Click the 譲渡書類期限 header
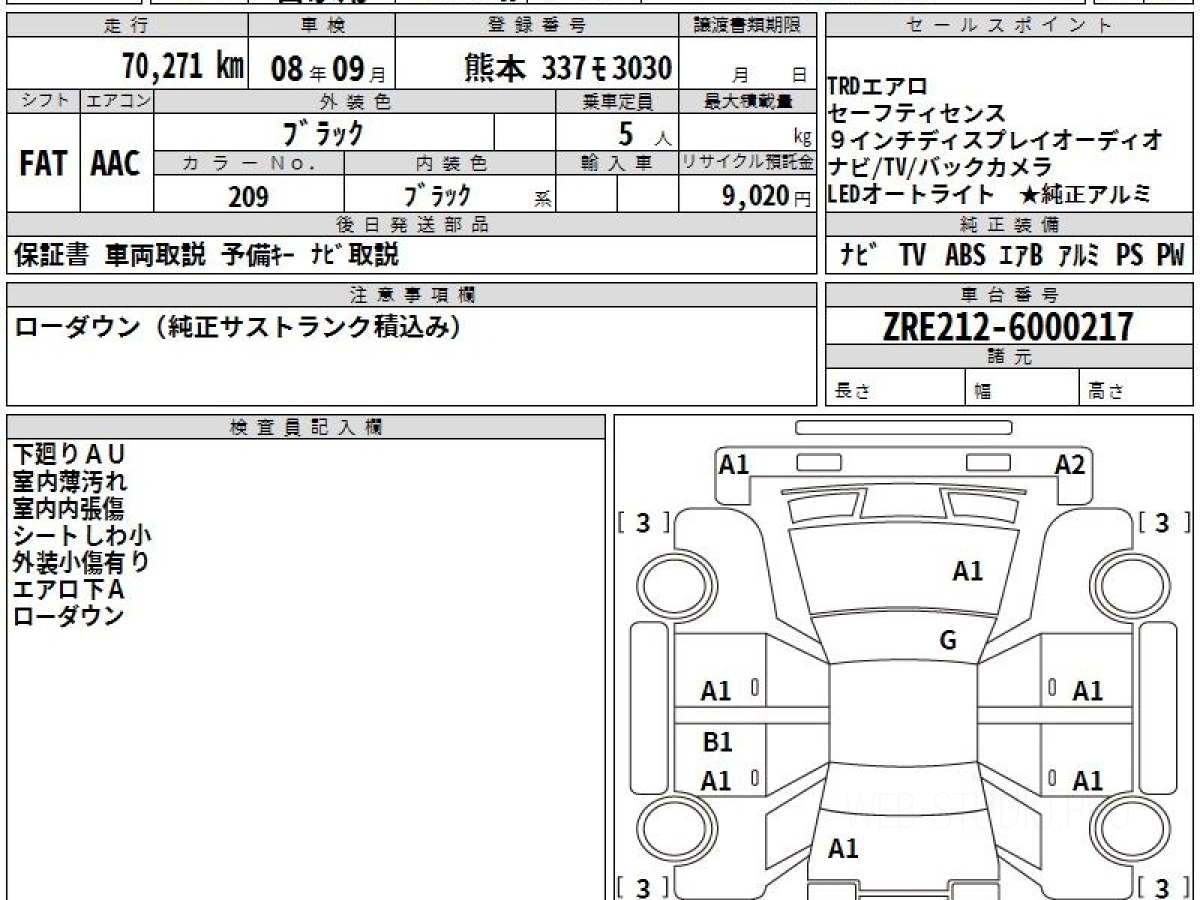Viewport: 1200px width, 900px height. point(748,26)
